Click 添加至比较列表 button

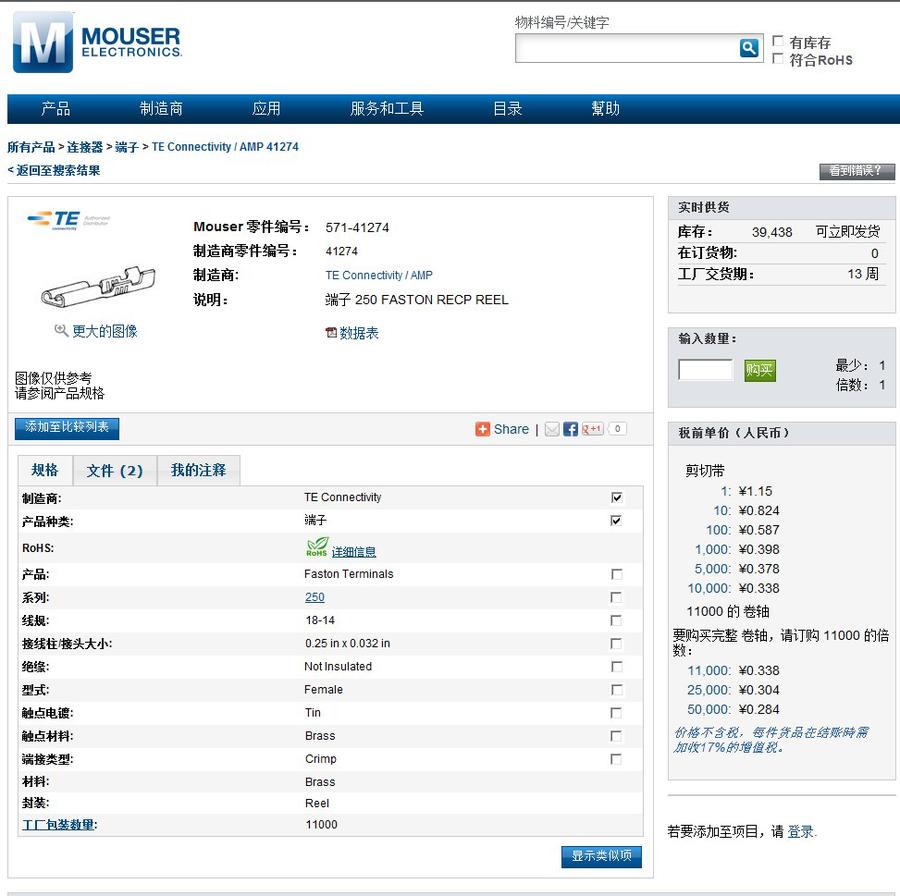coord(68,428)
